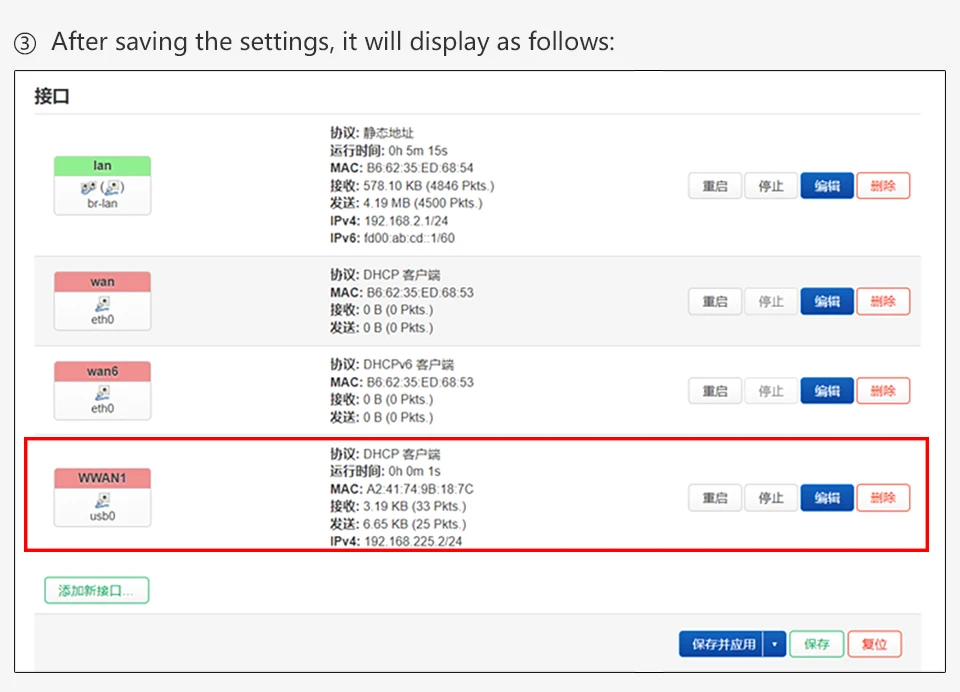The image size is (960, 692).
Task: Restart the WWAN1 interface with 重启
Action: pos(714,497)
